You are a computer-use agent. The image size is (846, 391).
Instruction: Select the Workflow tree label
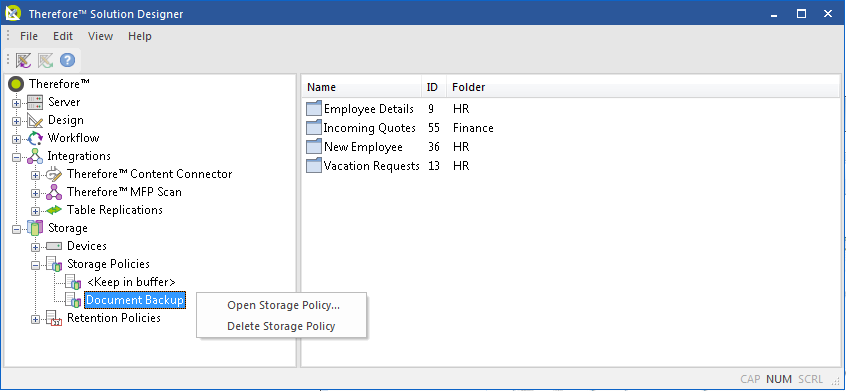pyautogui.click(x=73, y=138)
